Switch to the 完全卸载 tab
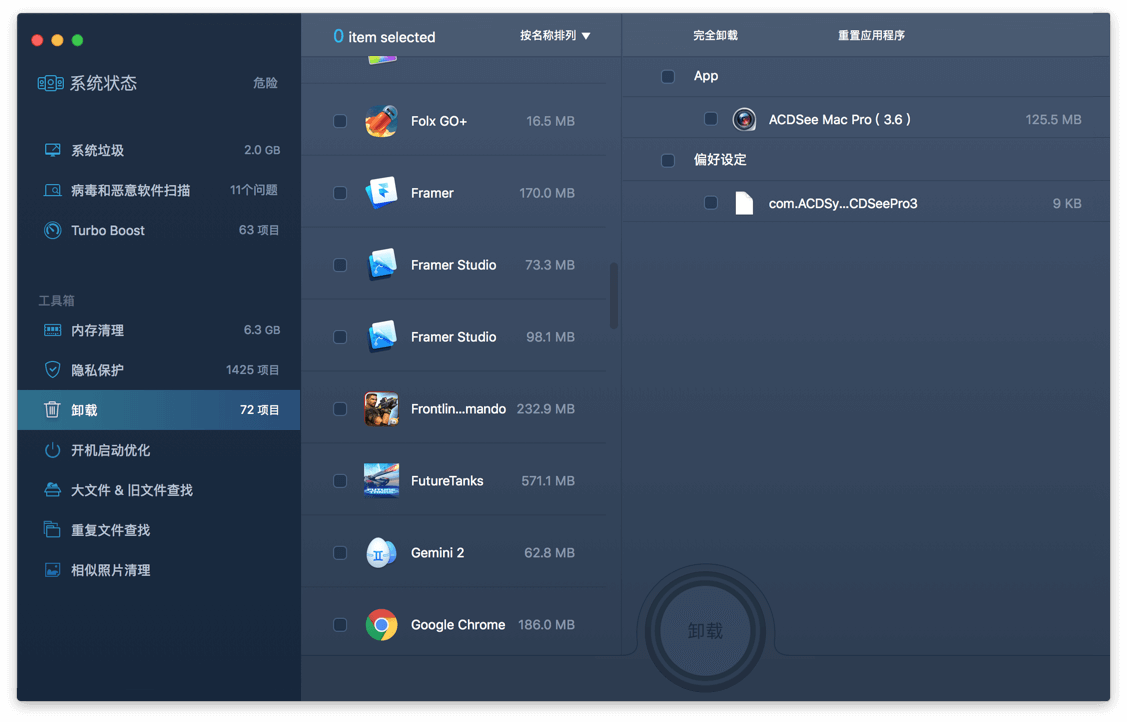 715,36
